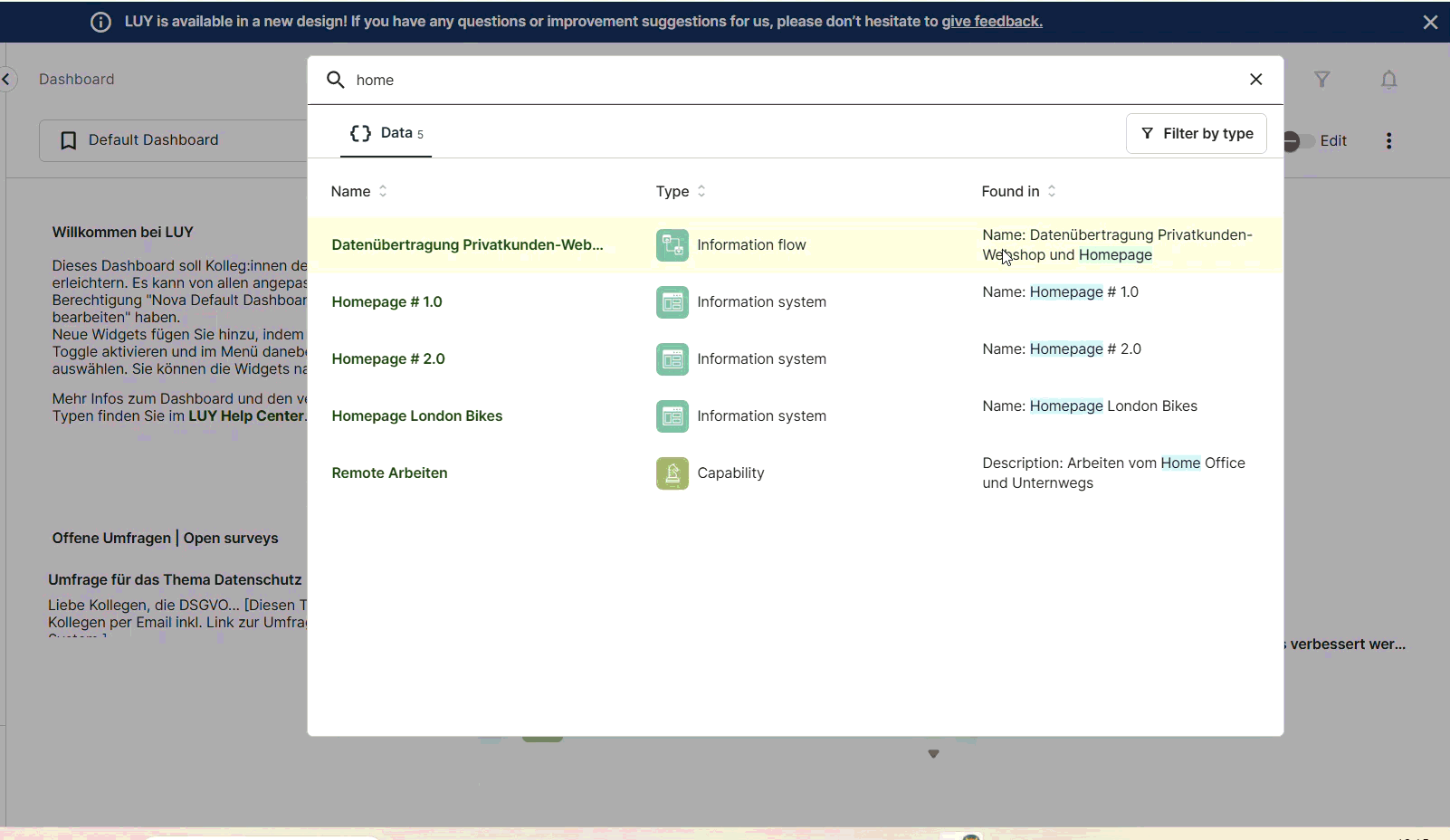Open the filter funnel icon in header
1450x840 pixels.
tap(1321, 80)
